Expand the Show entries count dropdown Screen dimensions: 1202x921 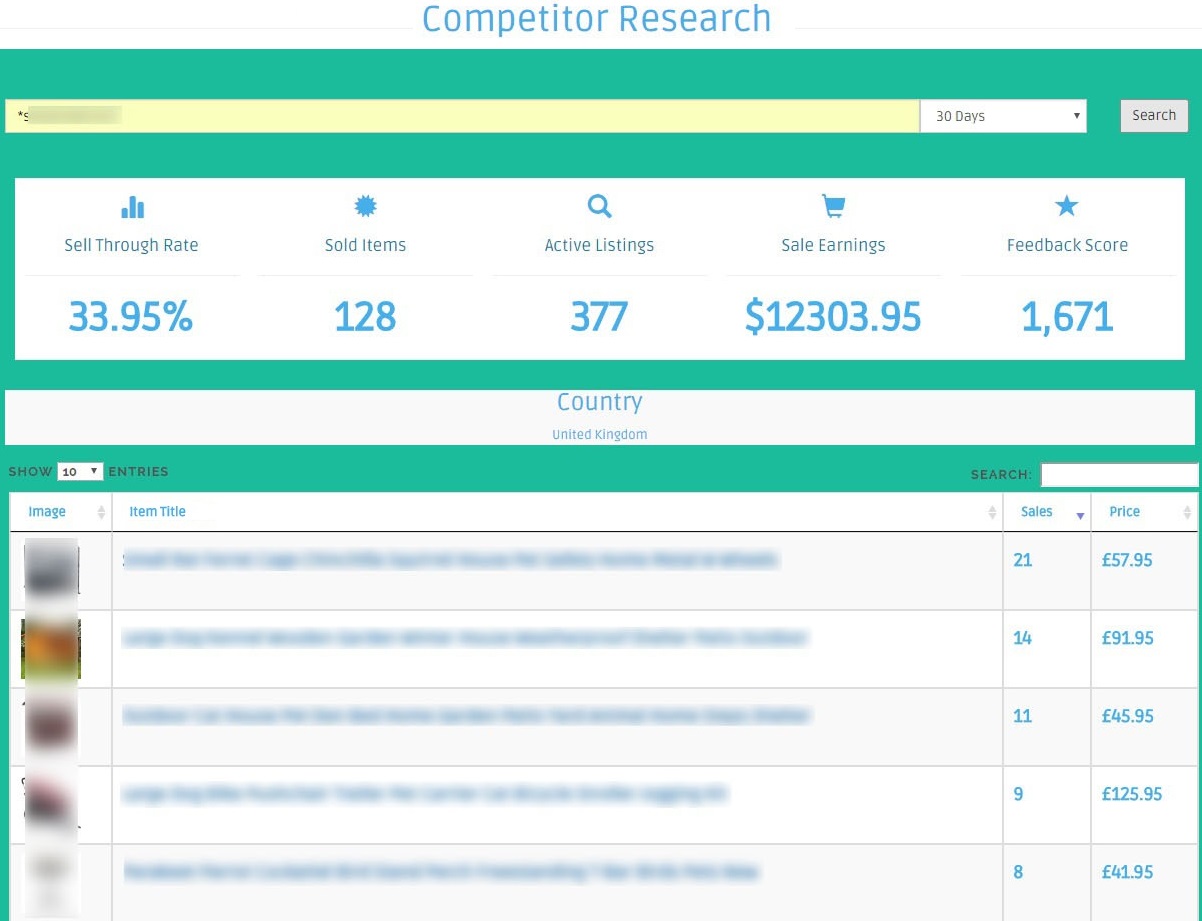coord(80,471)
